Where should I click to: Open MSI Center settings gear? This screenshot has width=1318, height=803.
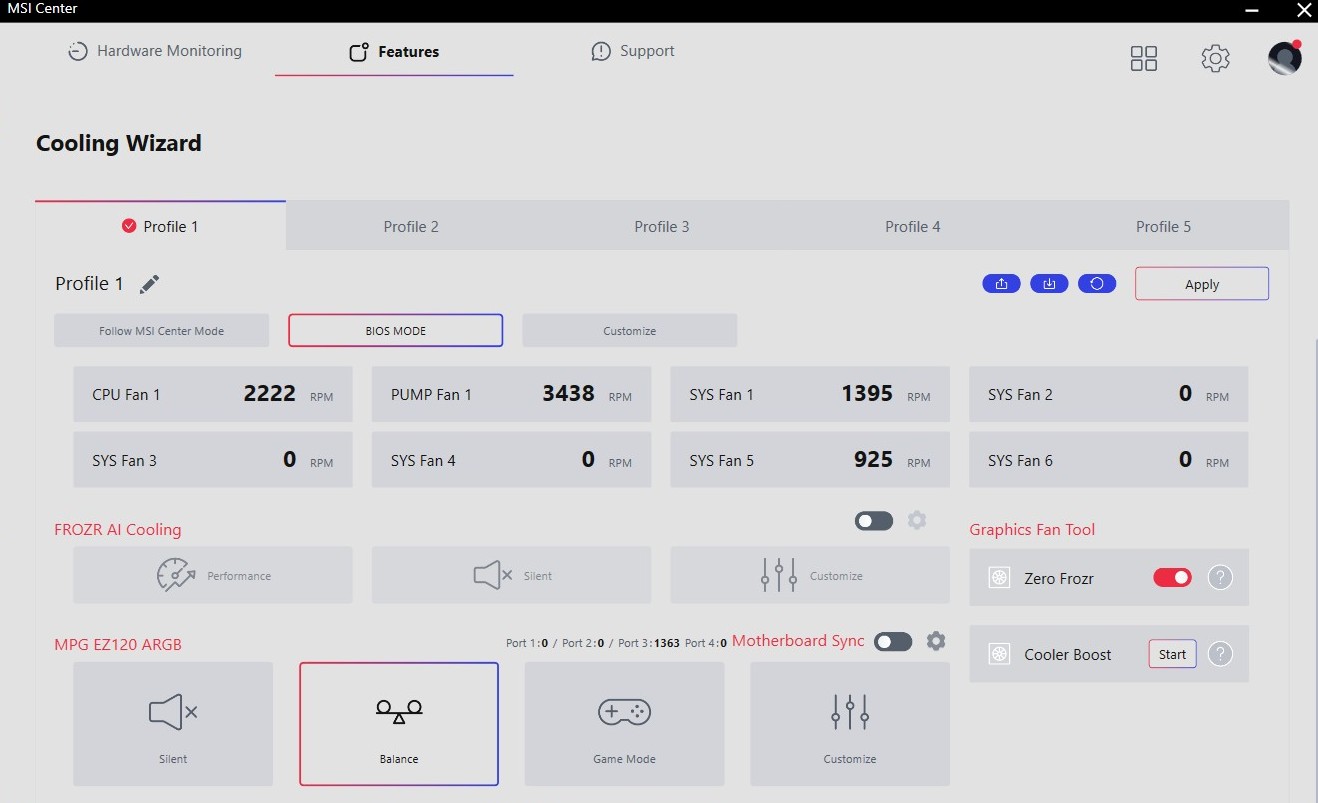point(1215,58)
